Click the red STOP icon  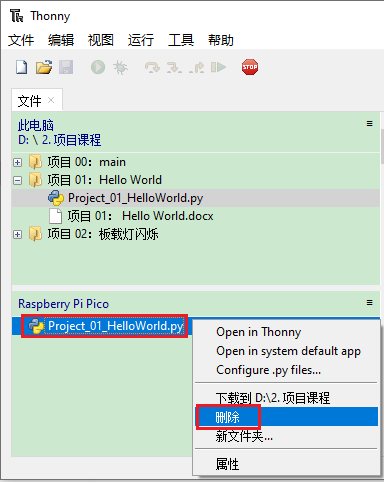coord(250,67)
